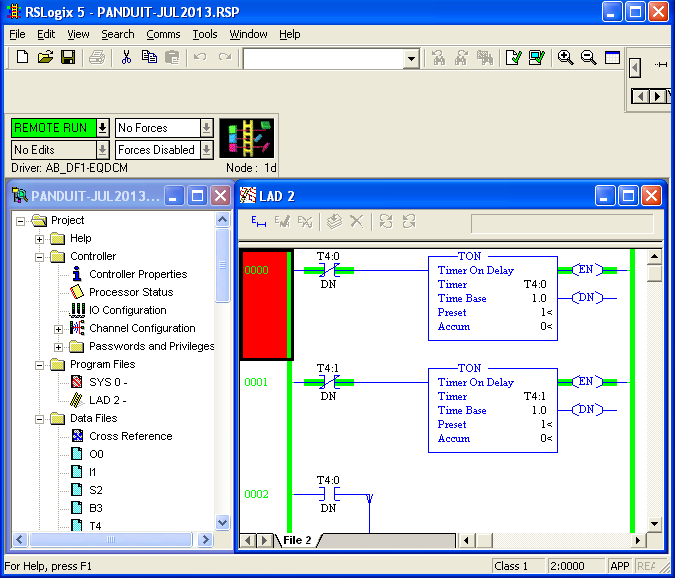Expand the Help folder
This screenshot has width=675, height=578.
pos(39,239)
